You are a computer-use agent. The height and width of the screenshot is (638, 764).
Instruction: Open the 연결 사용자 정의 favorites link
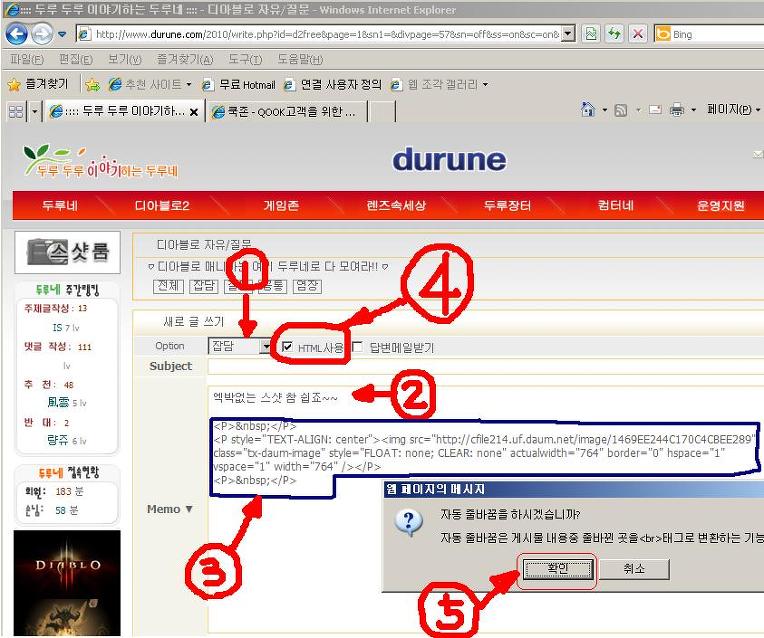[x=333, y=84]
